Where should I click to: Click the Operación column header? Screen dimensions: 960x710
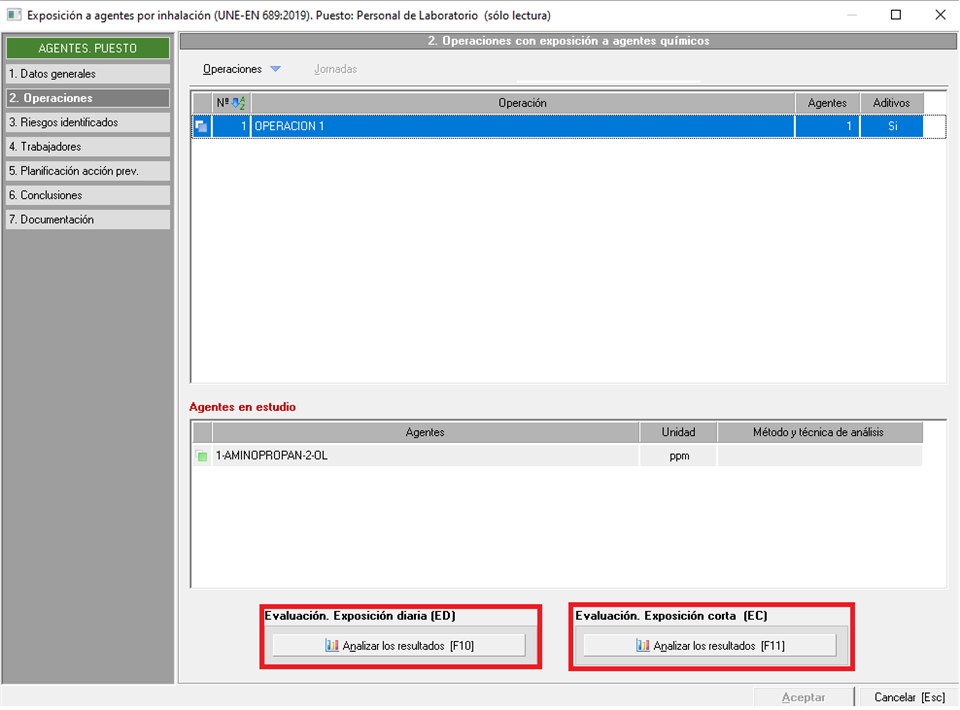click(x=522, y=103)
